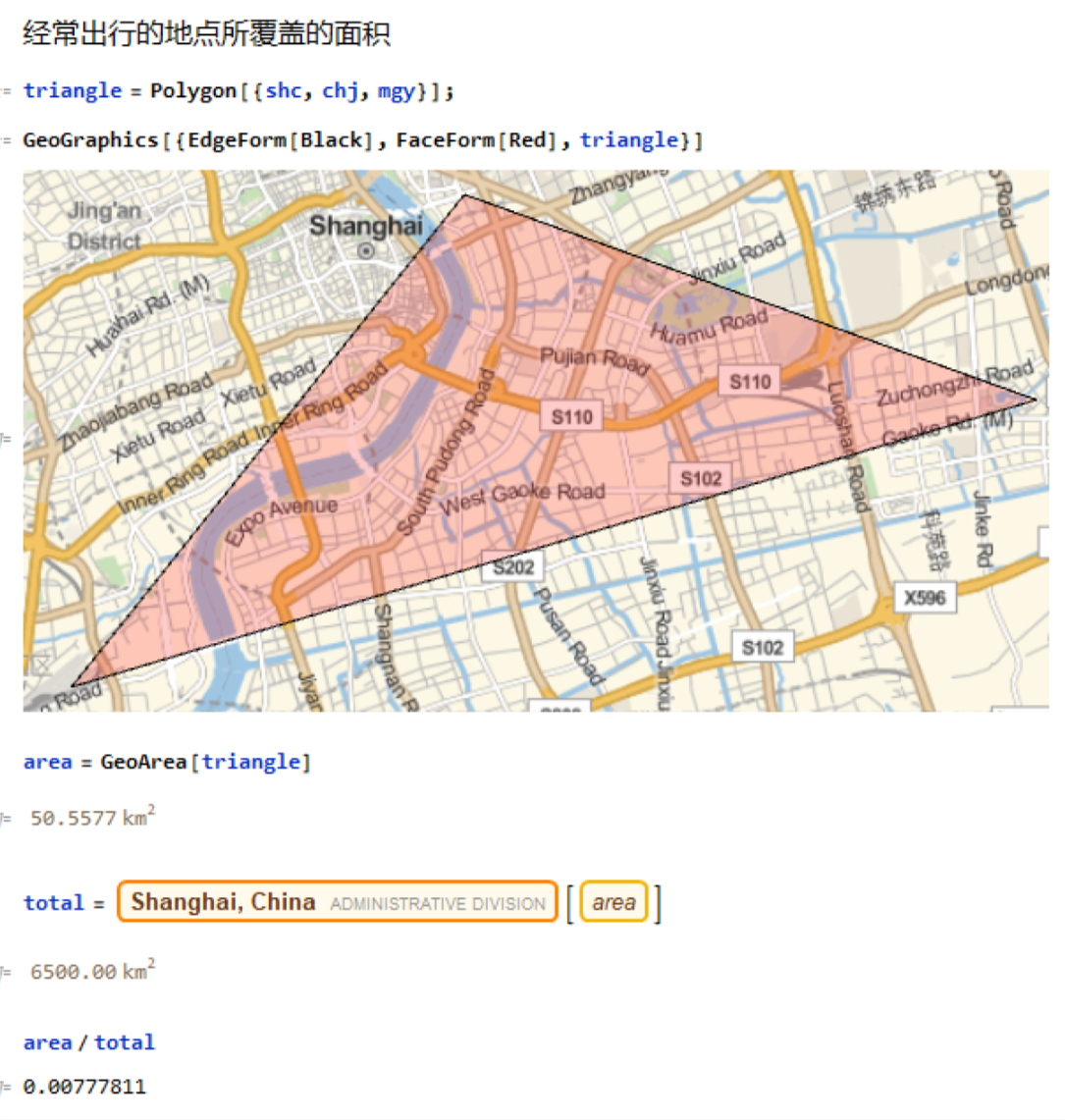This screenshot has height=1120, width=1065.
Task: Click the word total in total = line
Action: pos(54,903)
